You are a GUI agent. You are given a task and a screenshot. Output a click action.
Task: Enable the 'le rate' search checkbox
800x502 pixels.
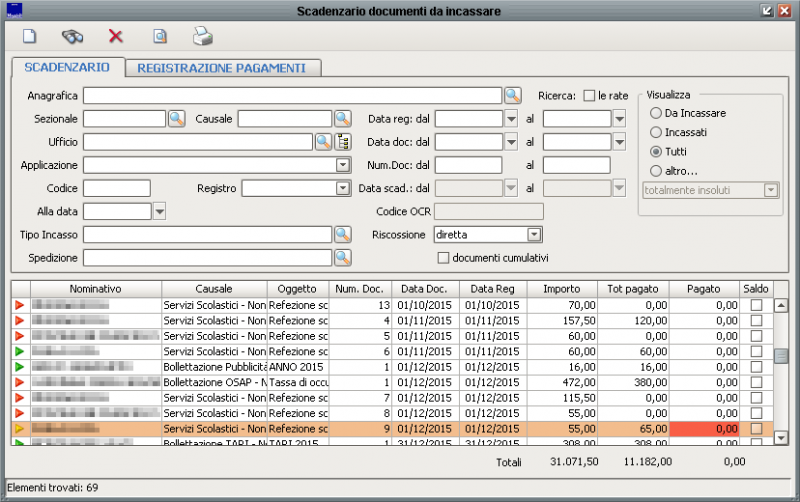pyautogui.click(x=589, y=96)
